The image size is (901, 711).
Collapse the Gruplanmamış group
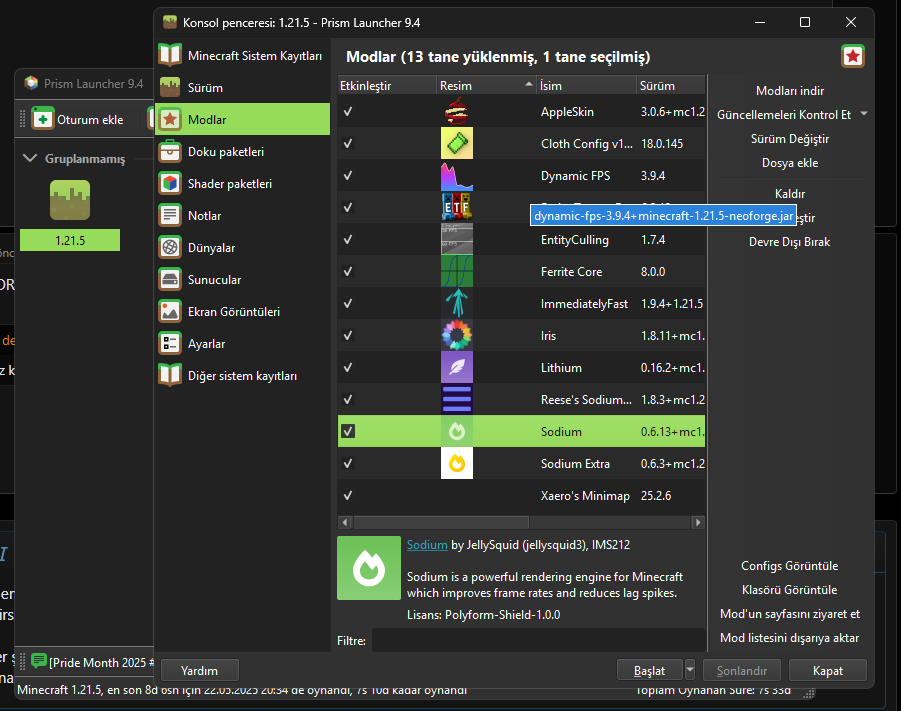[30, 158]
